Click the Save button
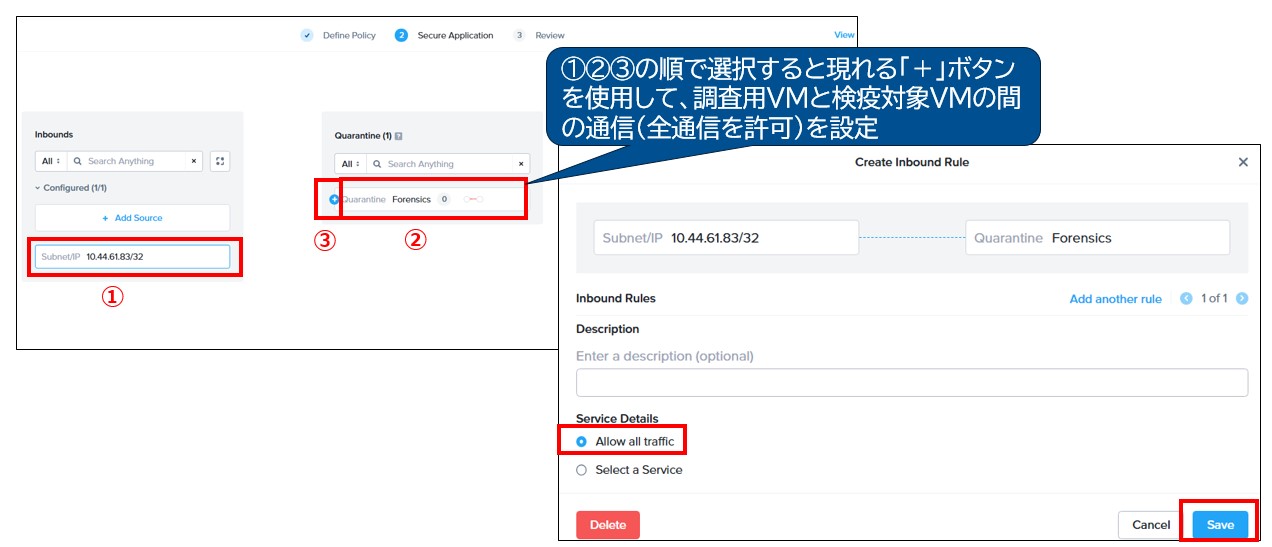The height and width of the screenshot is (547, 1272). click(x=1220, y=525)
